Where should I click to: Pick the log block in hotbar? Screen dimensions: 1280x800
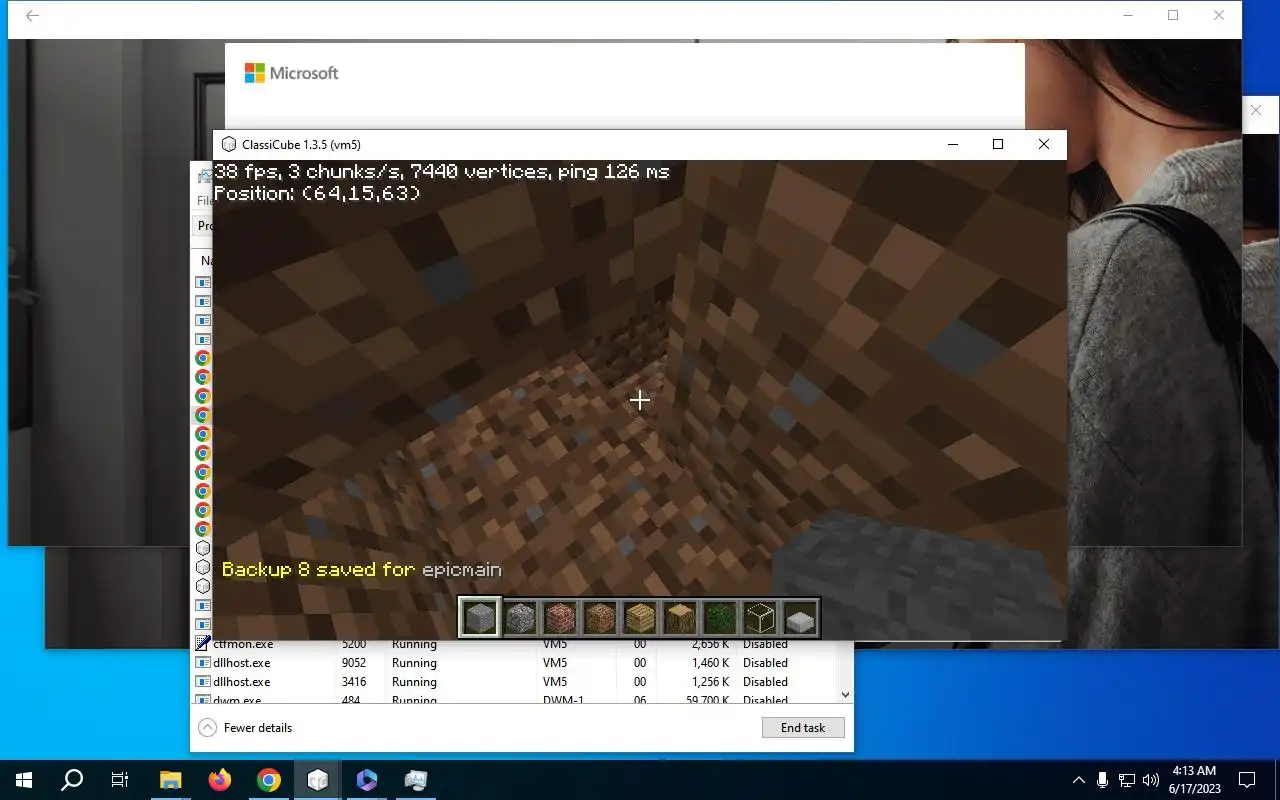[x=680, y=618]
